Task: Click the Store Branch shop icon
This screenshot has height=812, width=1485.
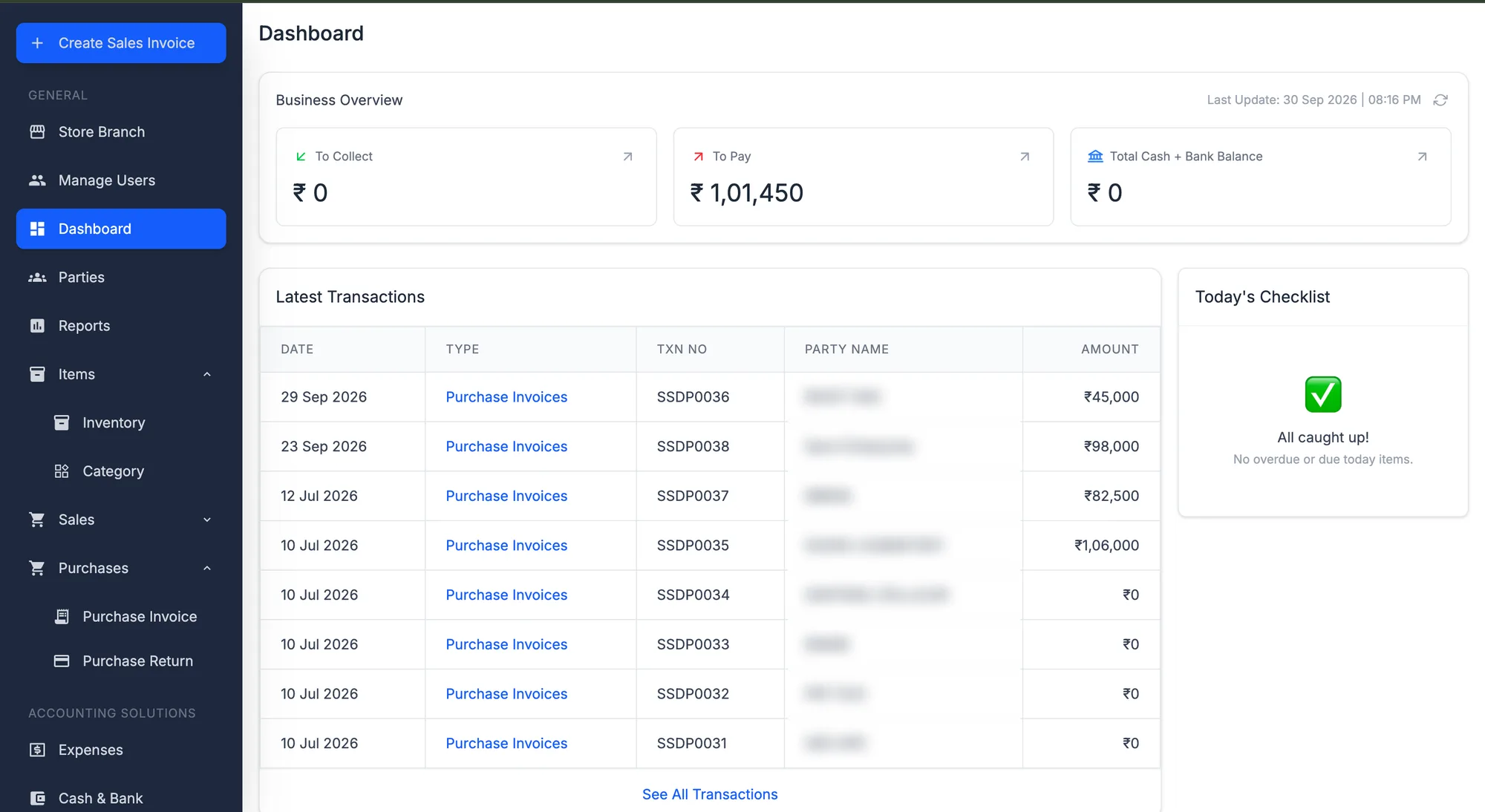Action: point(37,131)
